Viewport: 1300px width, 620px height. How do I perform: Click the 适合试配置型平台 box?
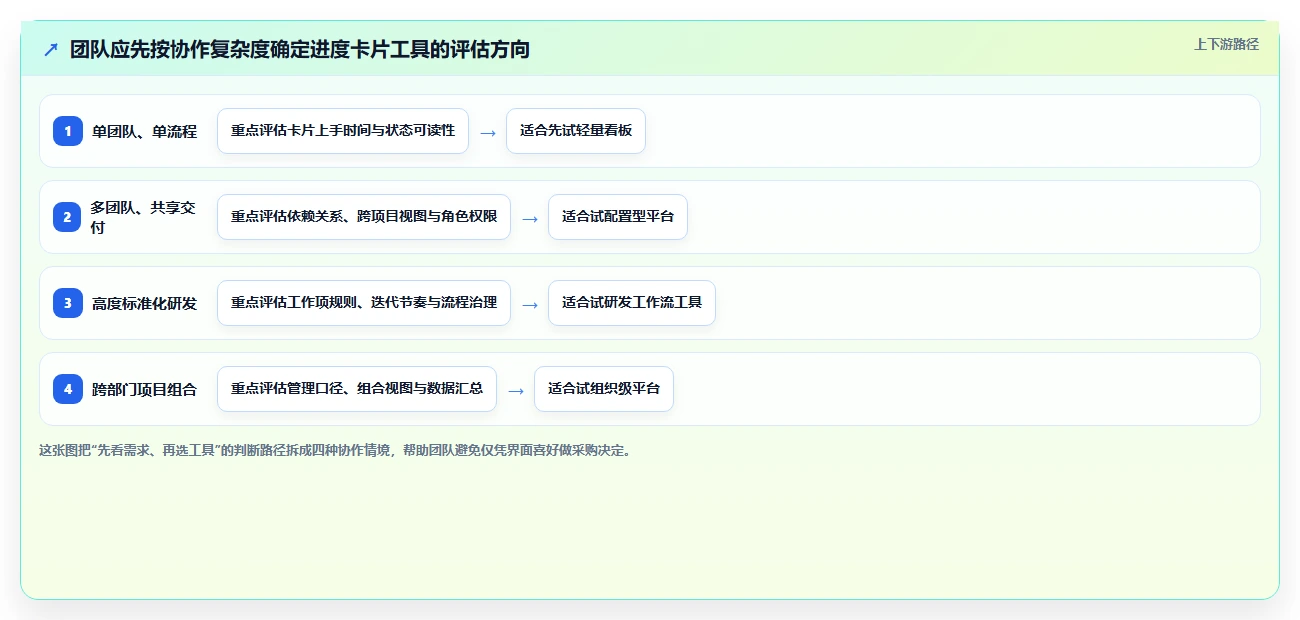click(x=618, y=217)
